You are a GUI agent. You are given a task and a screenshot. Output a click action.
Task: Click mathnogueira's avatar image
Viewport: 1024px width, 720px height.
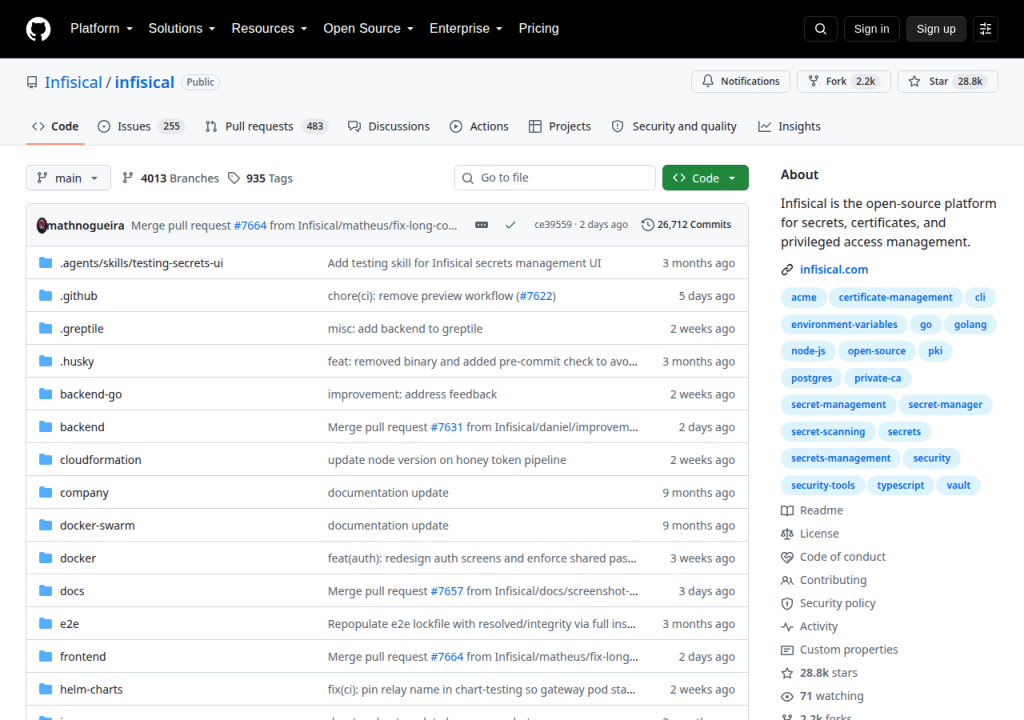point(42,225)
